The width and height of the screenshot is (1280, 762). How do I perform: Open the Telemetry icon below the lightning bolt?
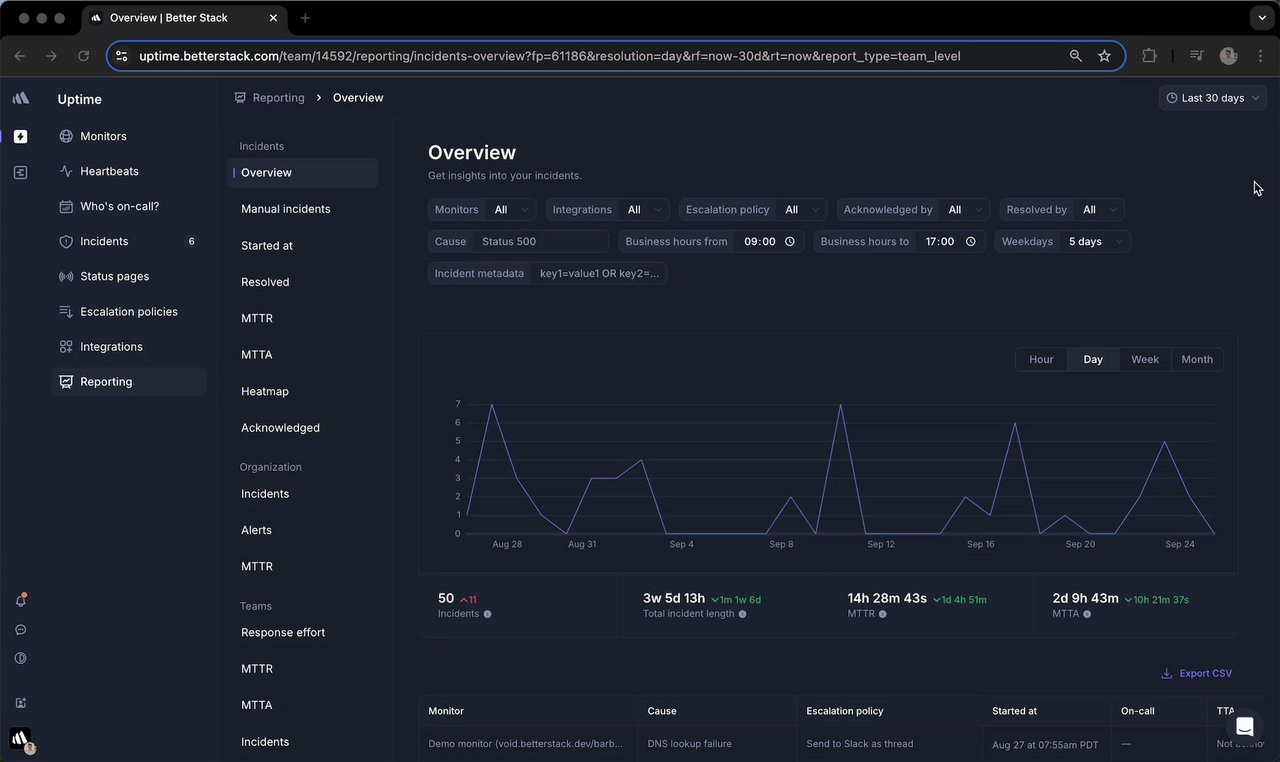coord(21,172)
